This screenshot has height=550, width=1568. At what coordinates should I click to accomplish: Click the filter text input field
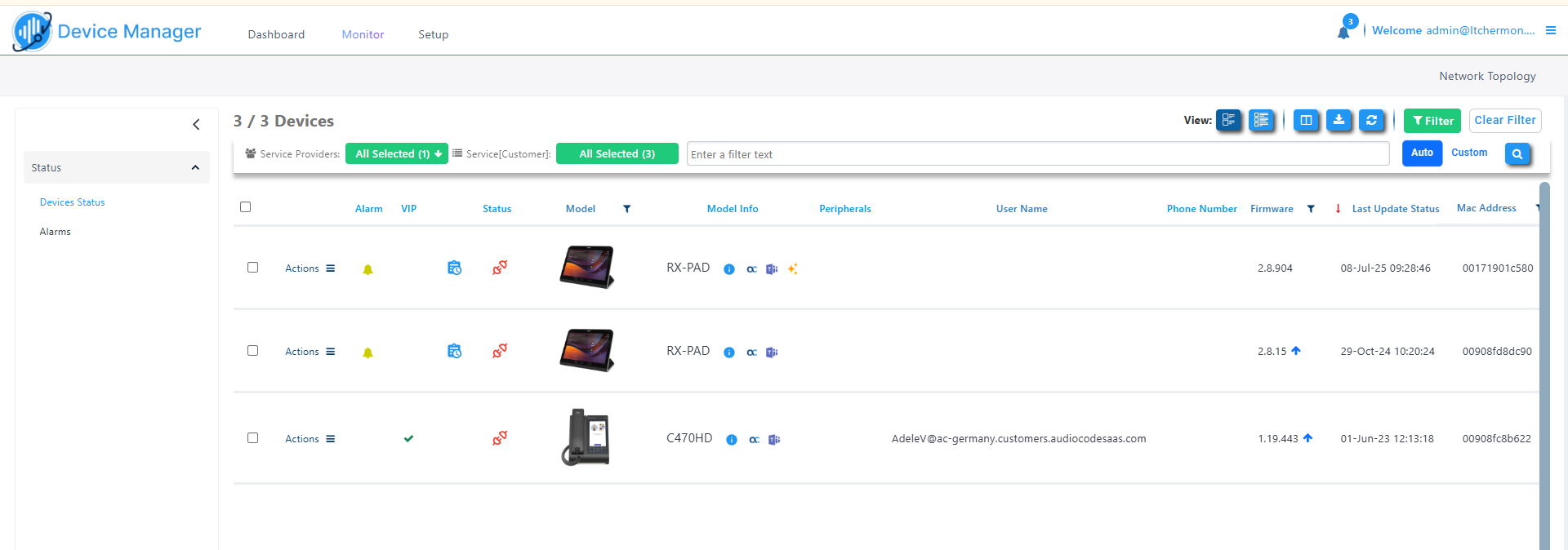pos(1037,154)
